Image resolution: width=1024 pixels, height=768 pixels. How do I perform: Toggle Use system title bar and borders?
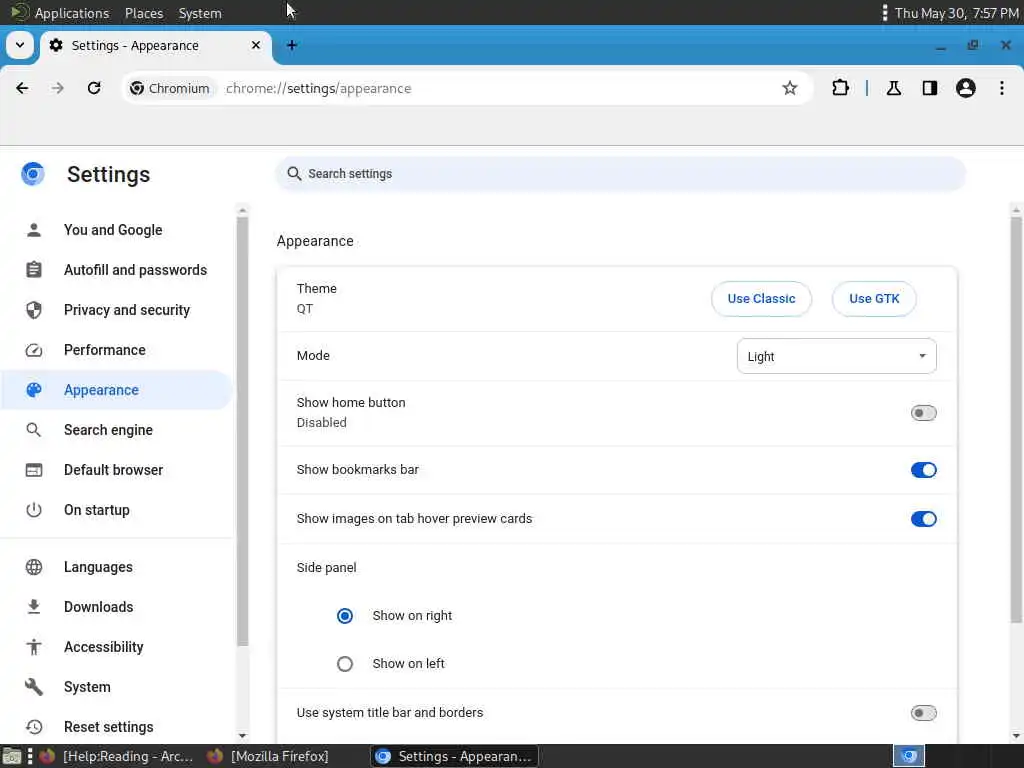coord(923,712)
